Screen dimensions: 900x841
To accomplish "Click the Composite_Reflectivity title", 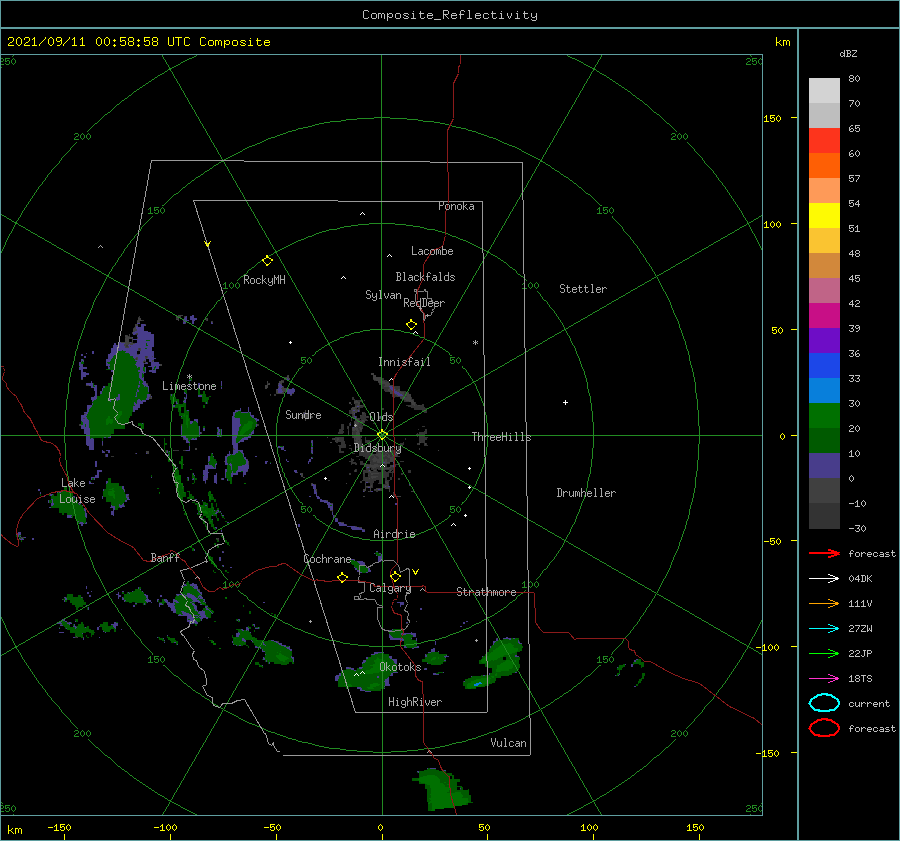I will 449,15.
